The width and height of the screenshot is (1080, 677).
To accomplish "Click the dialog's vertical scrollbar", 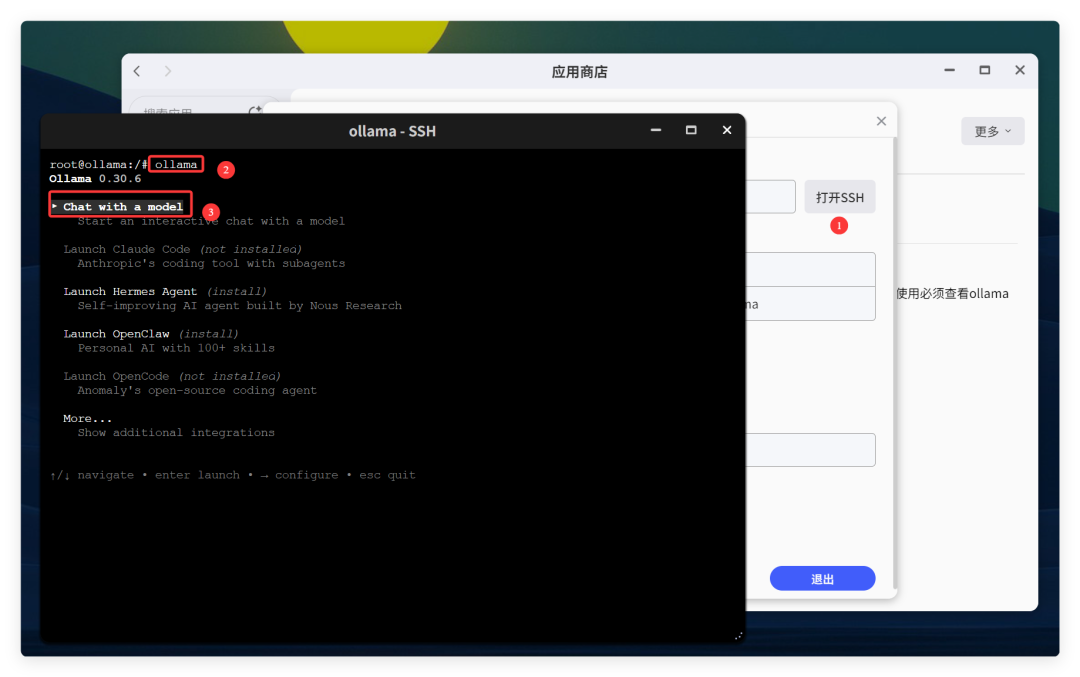I will tap(895, 364).
